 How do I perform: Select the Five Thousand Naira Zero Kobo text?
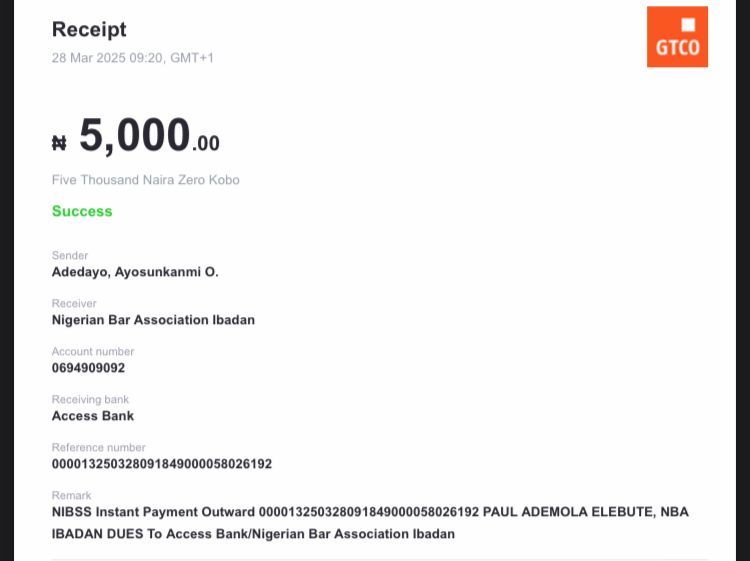145,180
